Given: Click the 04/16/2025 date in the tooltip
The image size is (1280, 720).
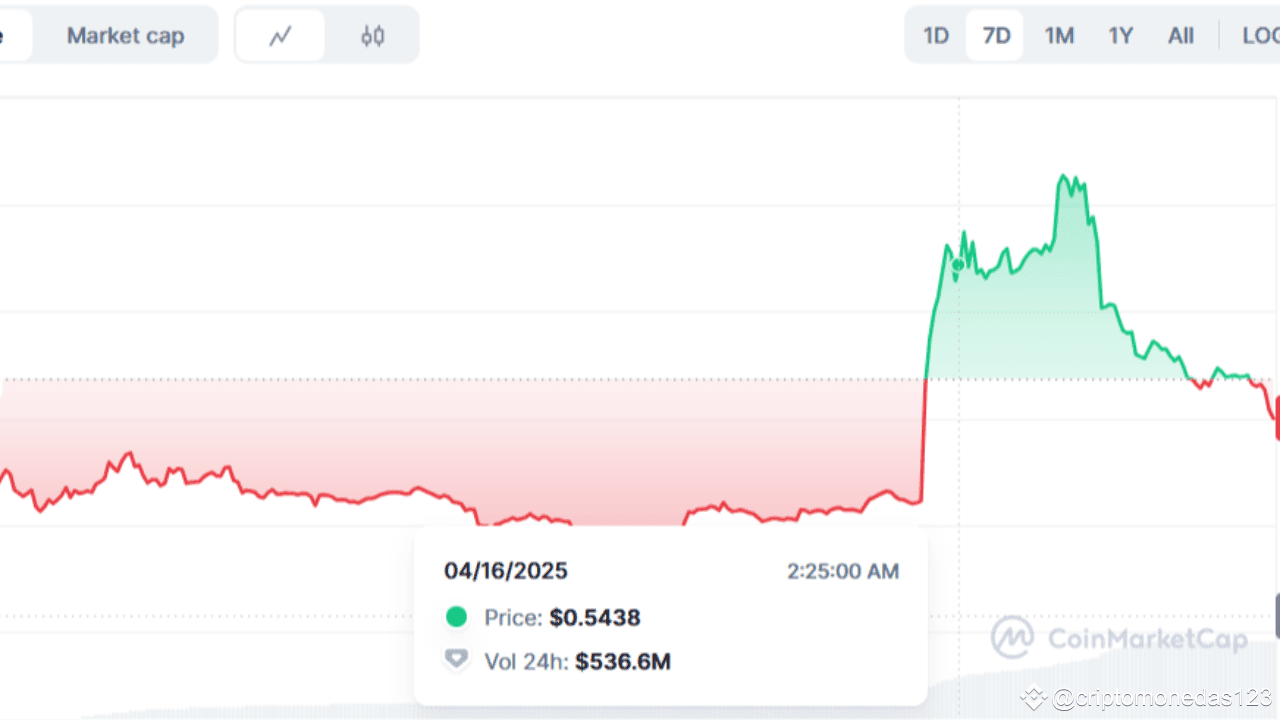Looking at the screenshot, I should pos(506,570).
